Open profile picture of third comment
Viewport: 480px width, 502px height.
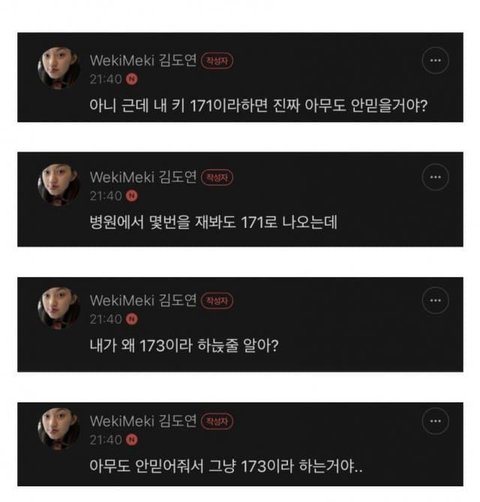(59, 308)
